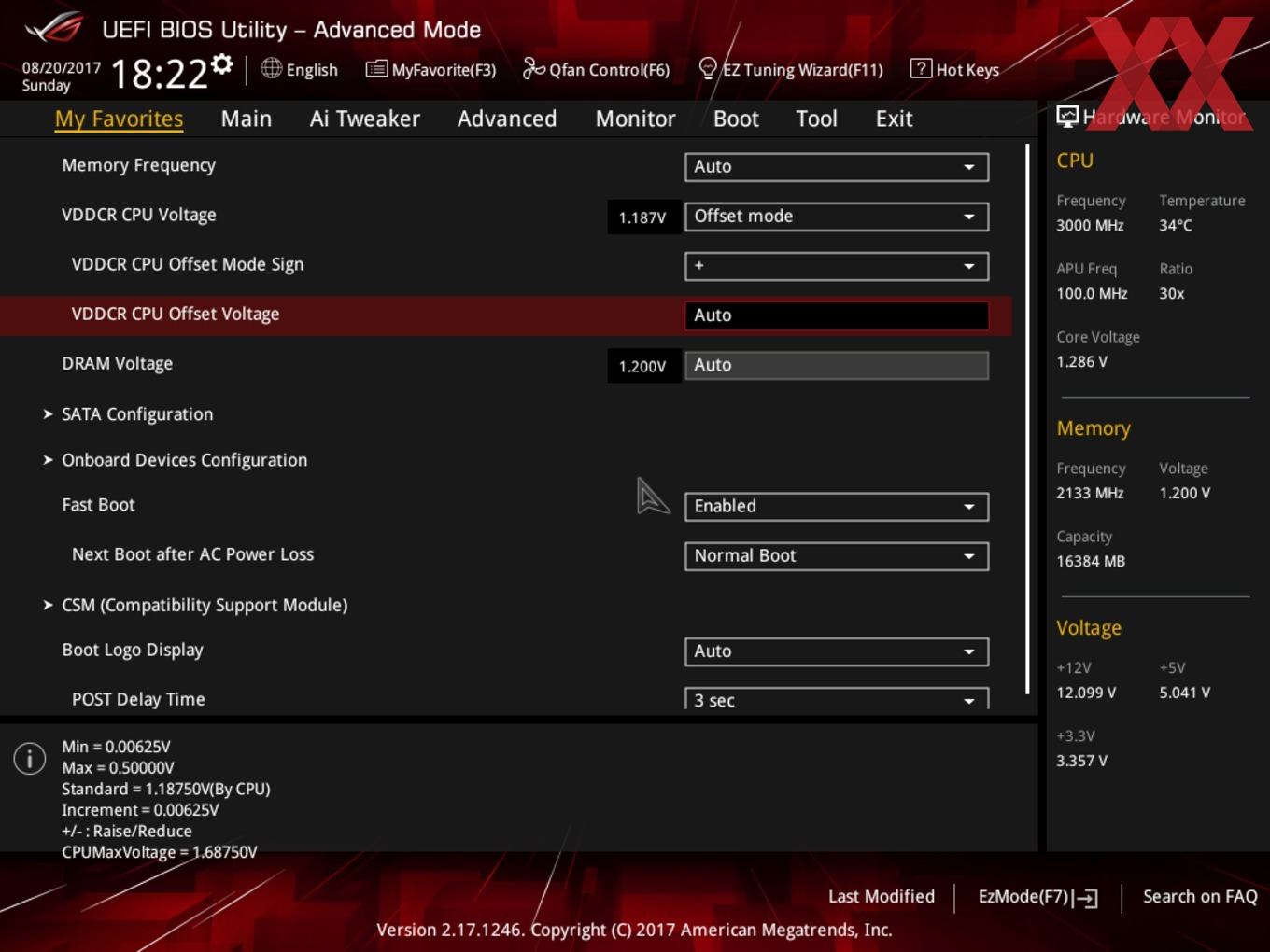Click the 1.200V DRAM voltage readout
This screenshot has height=952, width=1270.
[642, 367]
